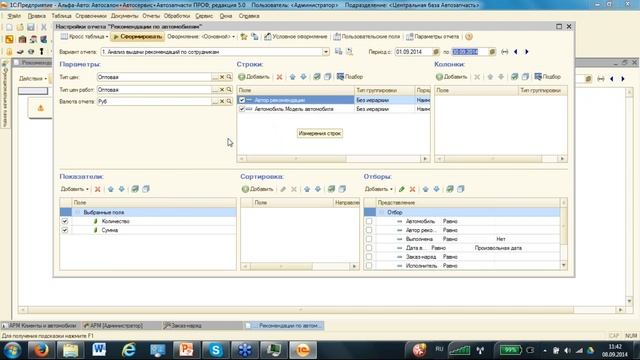This screenshot has width=640, height=360.
Task: Delete selected row in Строки section
Action: 279,77
